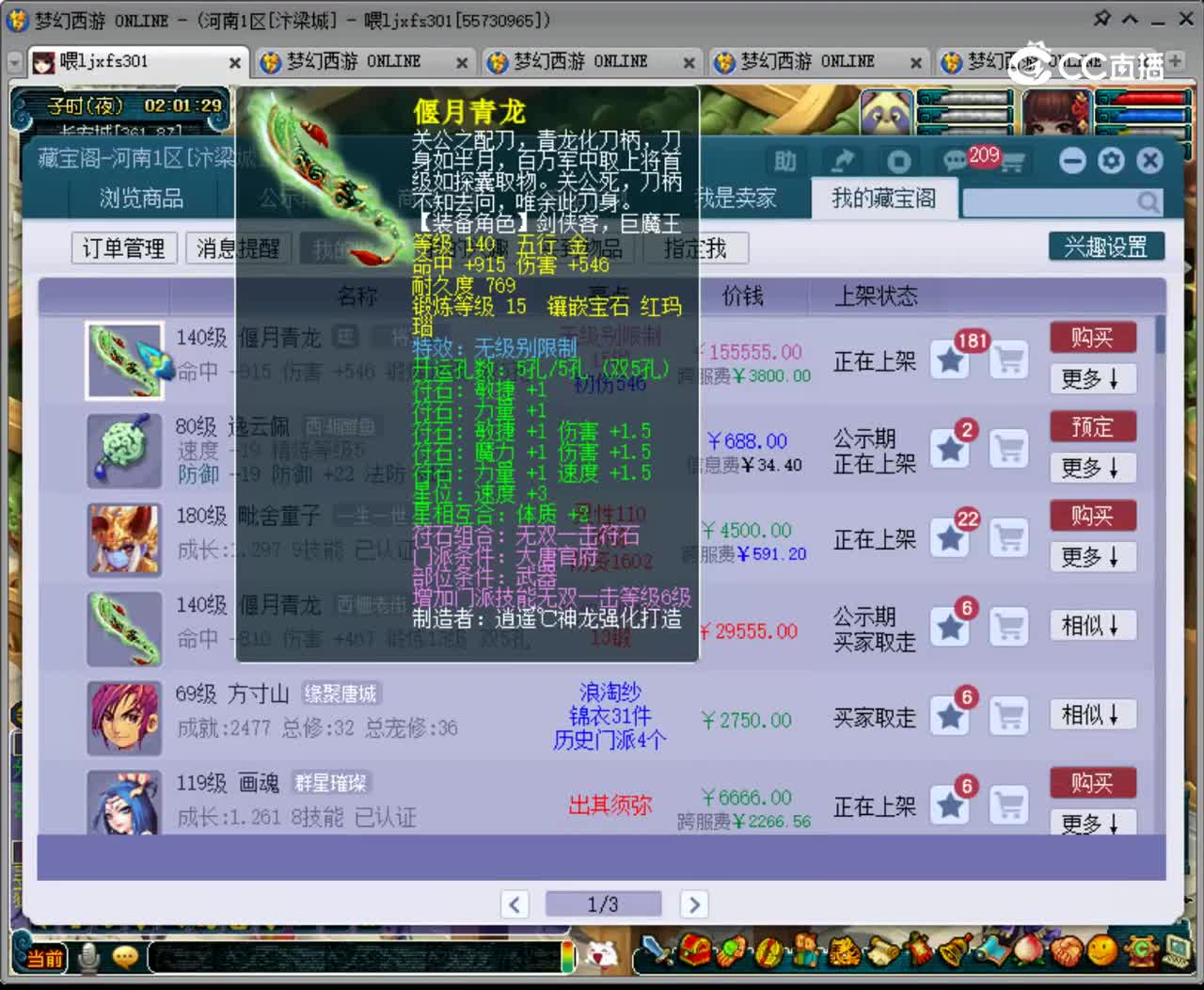The height and width of the screenshot is (990, 1204).
Task: Open the tab list dropdown arrow at far left
Action: coord(14,62)
